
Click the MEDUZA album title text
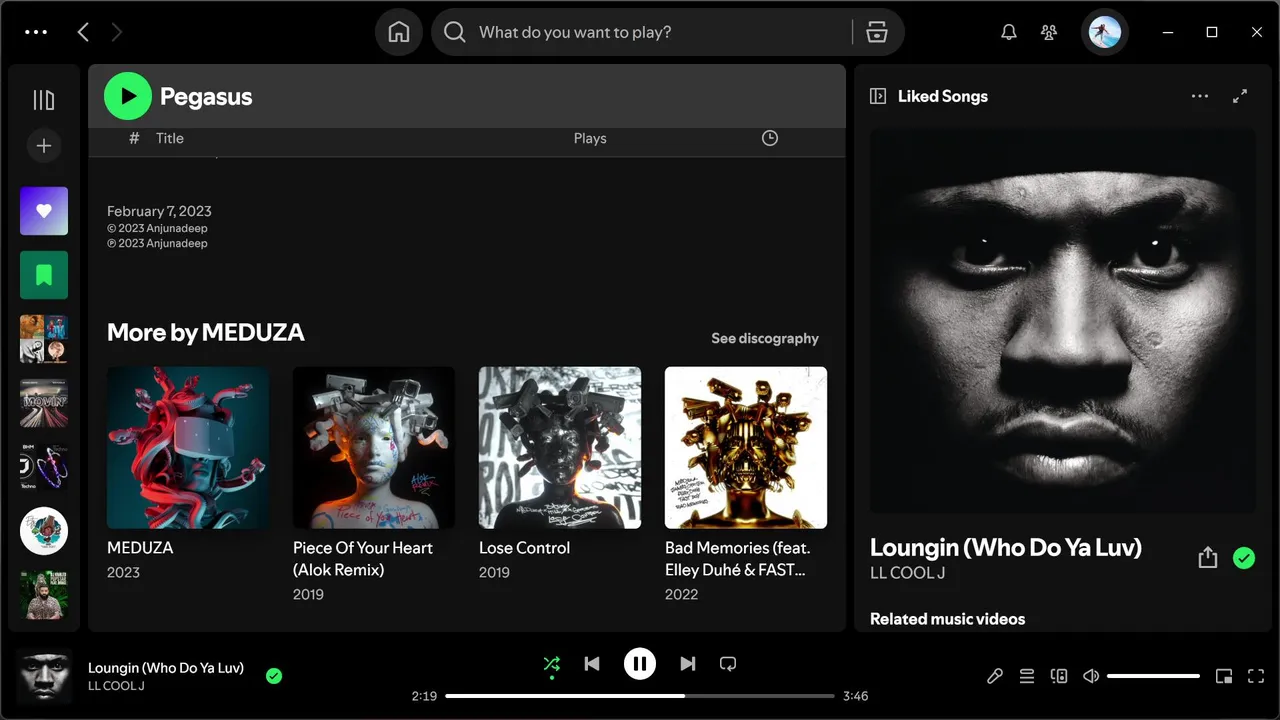click(140, 548)
